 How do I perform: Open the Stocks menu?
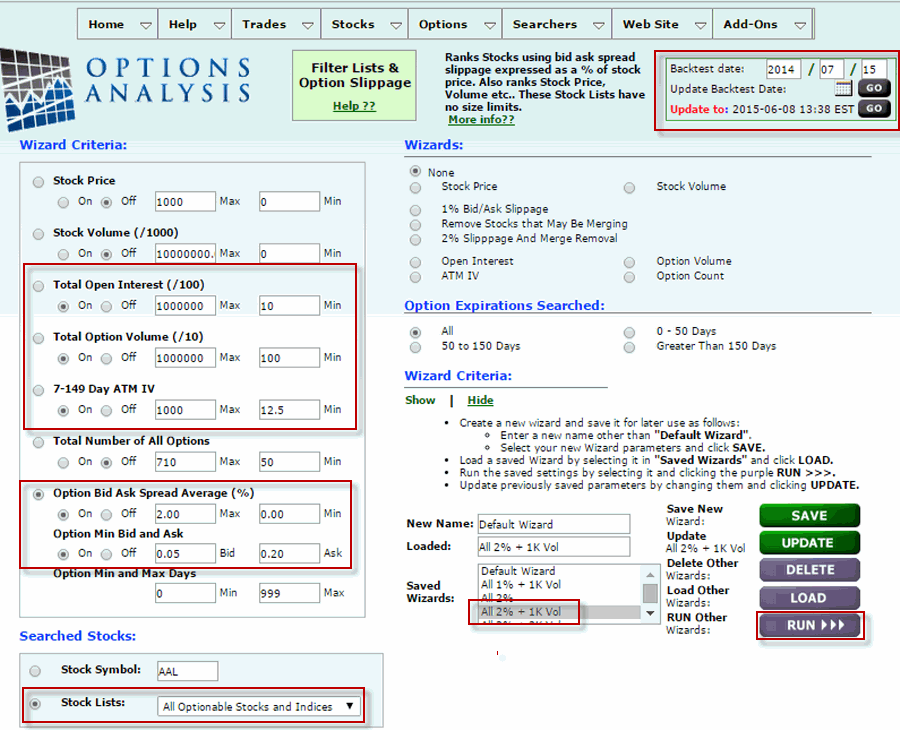364,24
